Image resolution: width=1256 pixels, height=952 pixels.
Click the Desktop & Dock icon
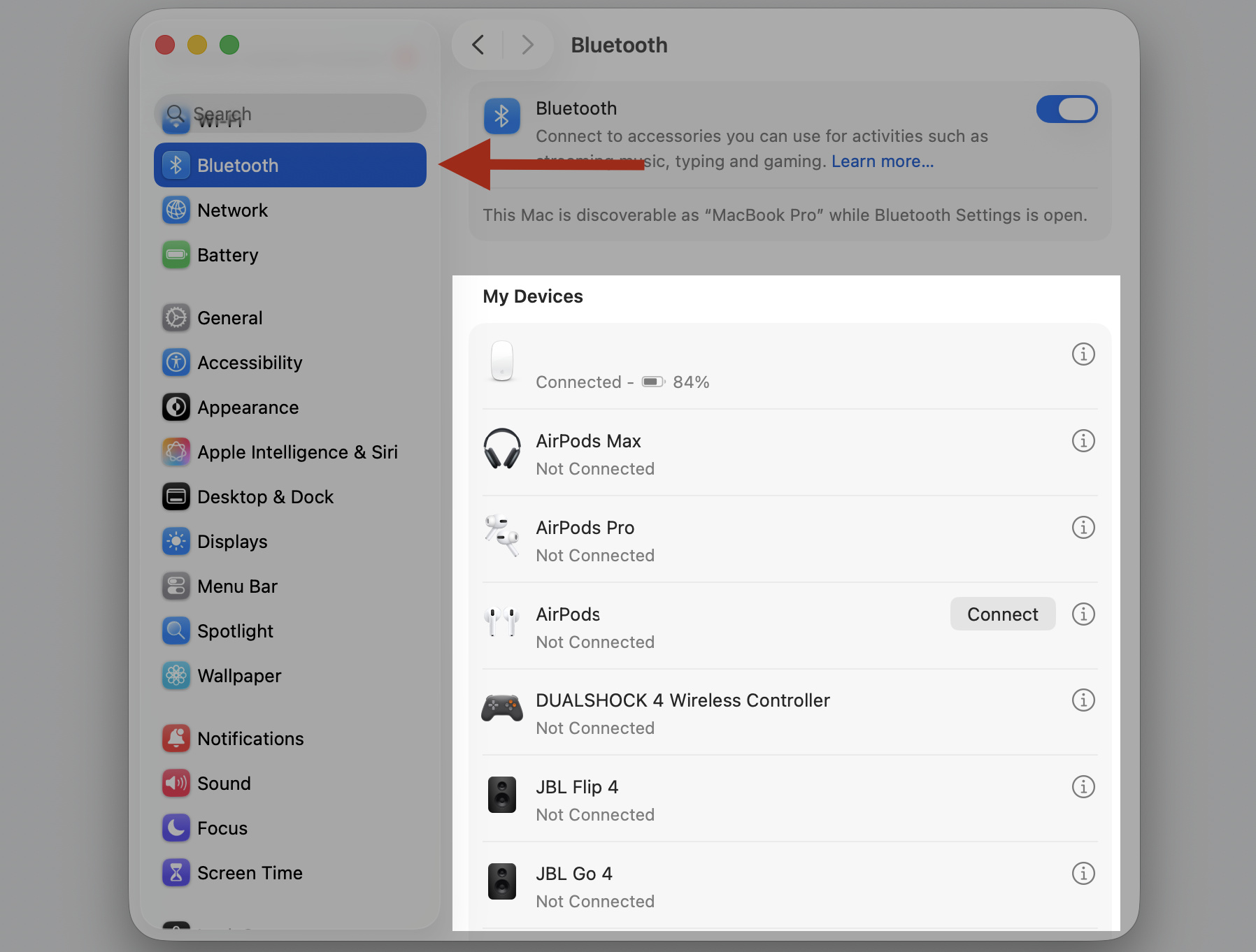coord(176,496)
